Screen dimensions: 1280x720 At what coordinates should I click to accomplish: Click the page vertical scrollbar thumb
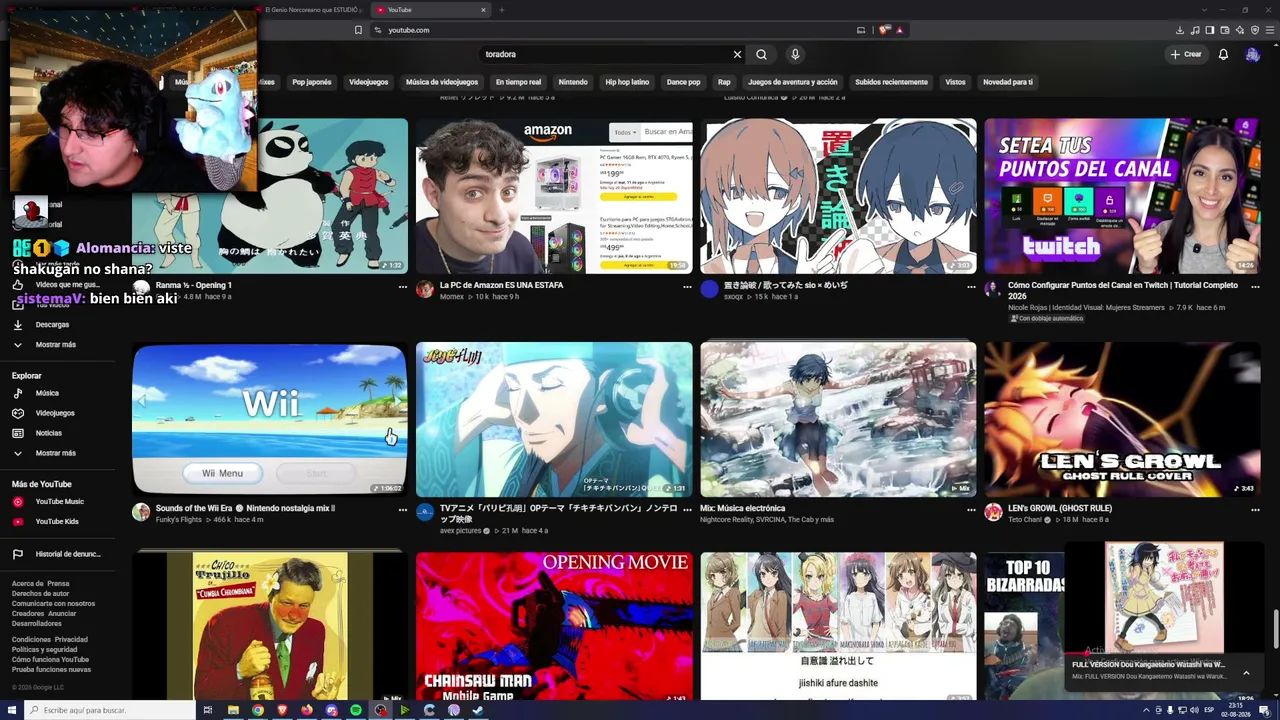1276,628
